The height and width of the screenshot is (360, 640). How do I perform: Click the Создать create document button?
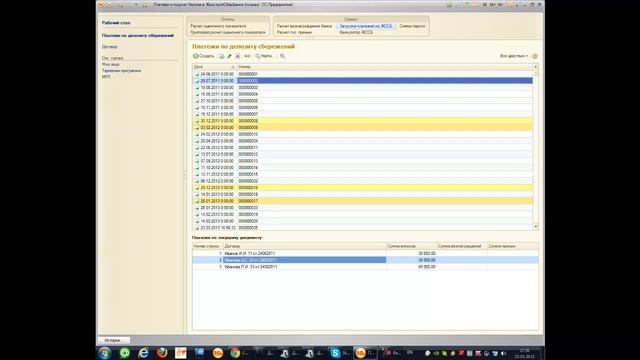click(x=204, y=56)
